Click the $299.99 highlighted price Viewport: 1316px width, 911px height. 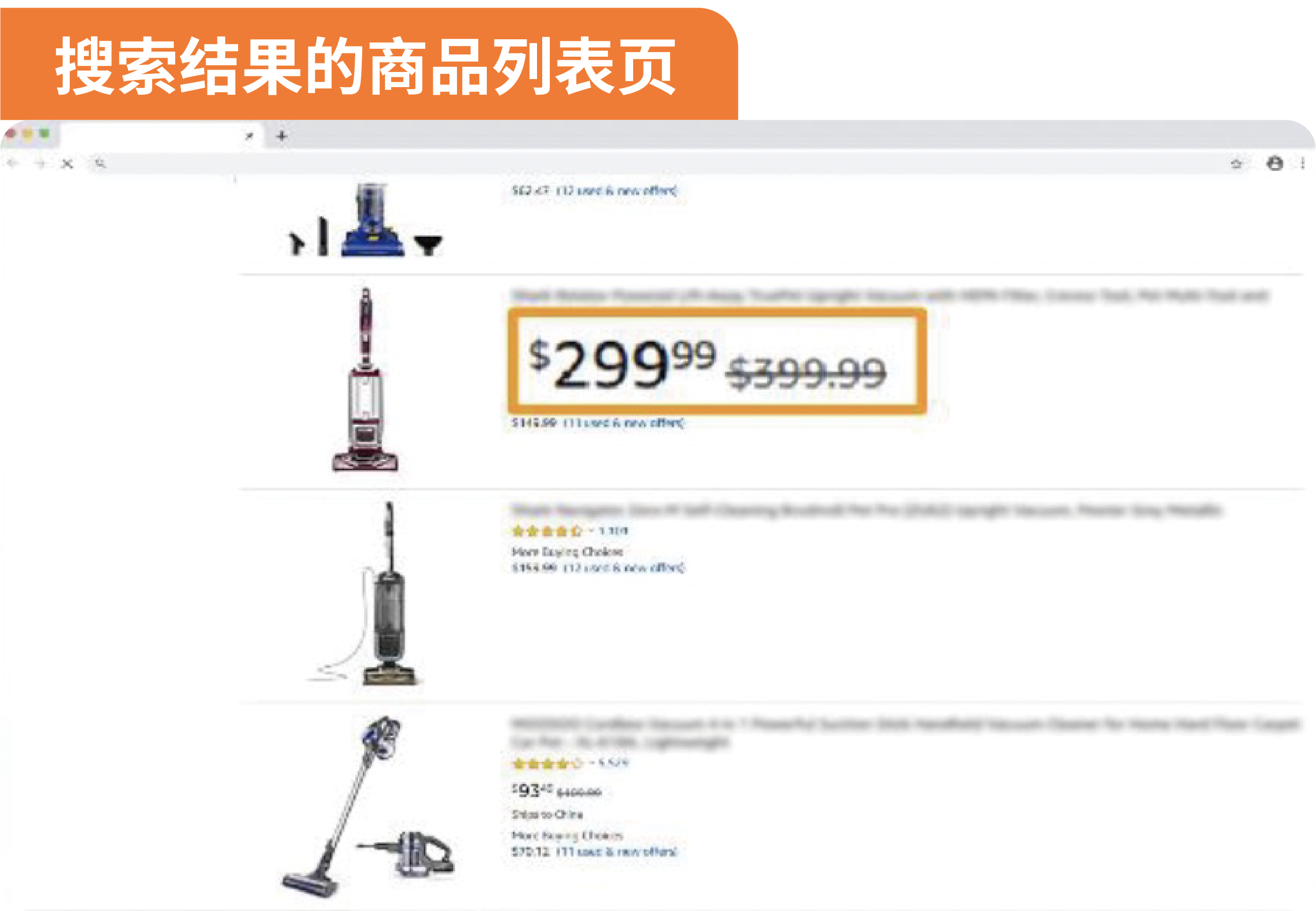pos(622,364)
